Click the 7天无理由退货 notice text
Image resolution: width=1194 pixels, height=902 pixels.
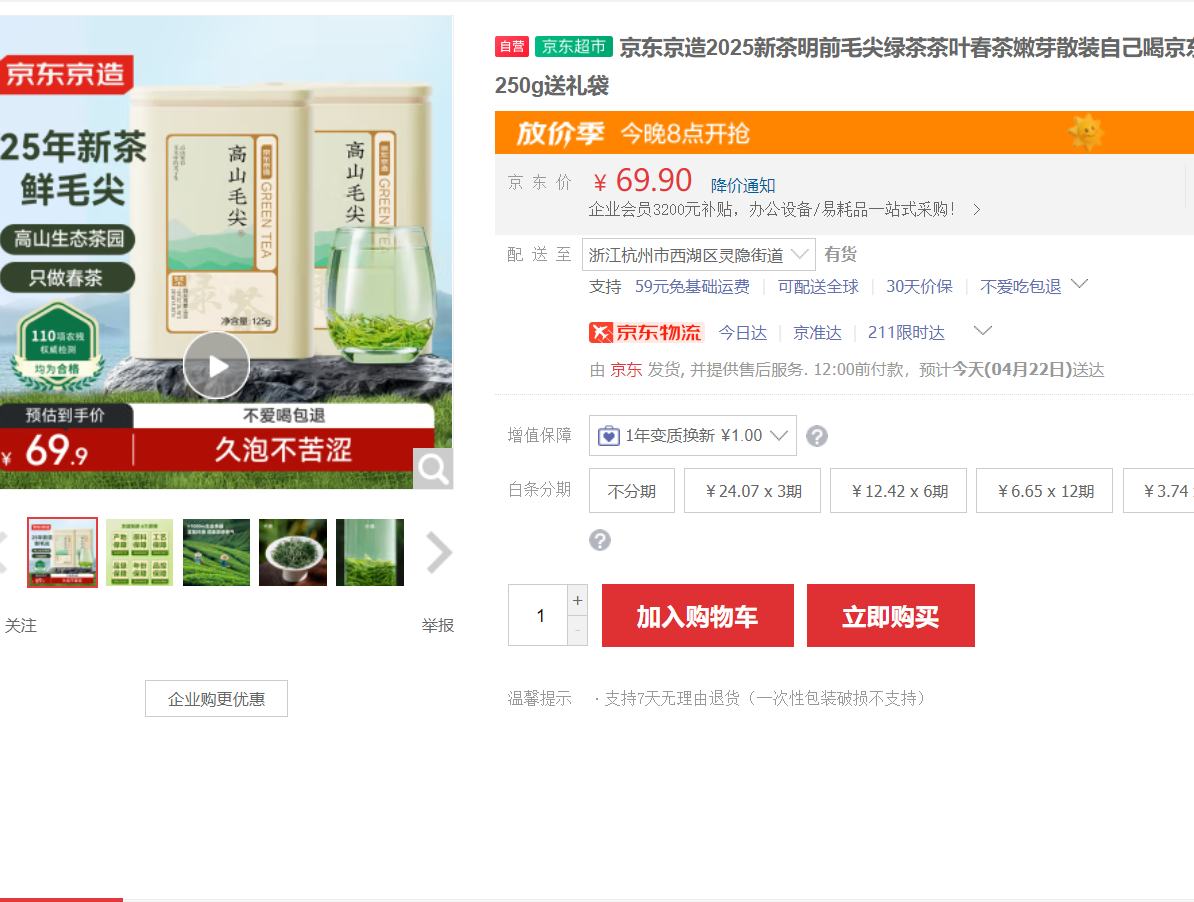click(764, 698)
